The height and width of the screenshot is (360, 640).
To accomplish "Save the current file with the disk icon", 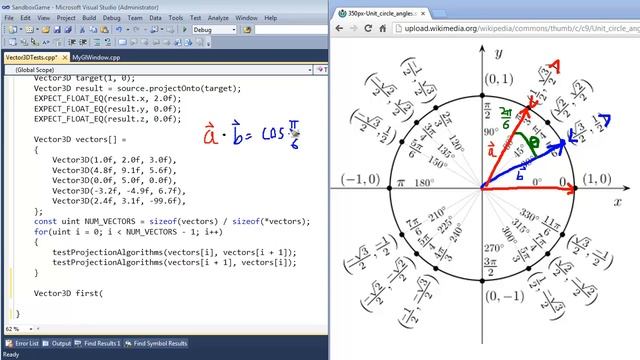I will [57, 30].
